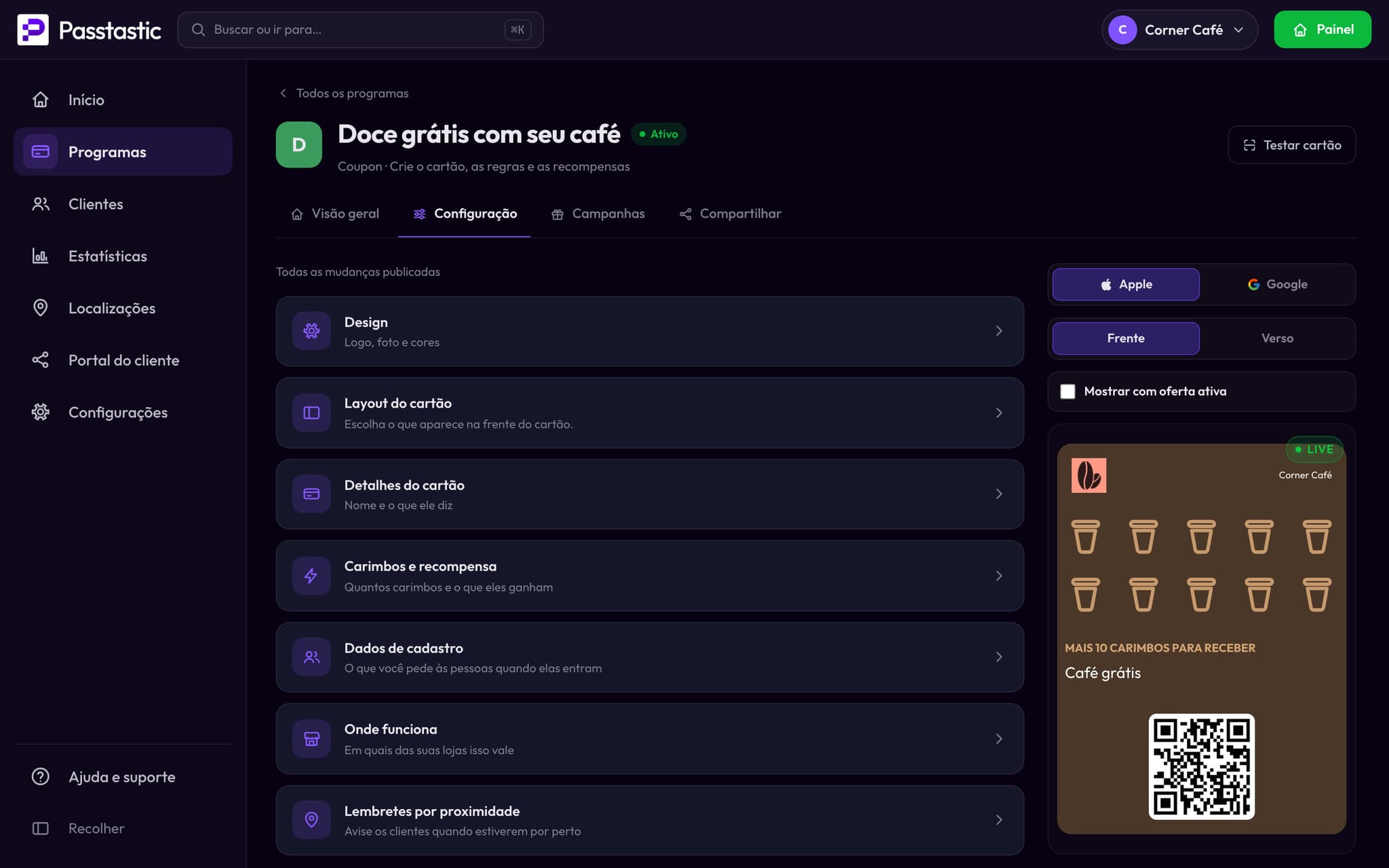1389x868 pixels.
Task: Click the Programas card icon in sidebar
Action: pyautogui.click(x=41, y=151)
